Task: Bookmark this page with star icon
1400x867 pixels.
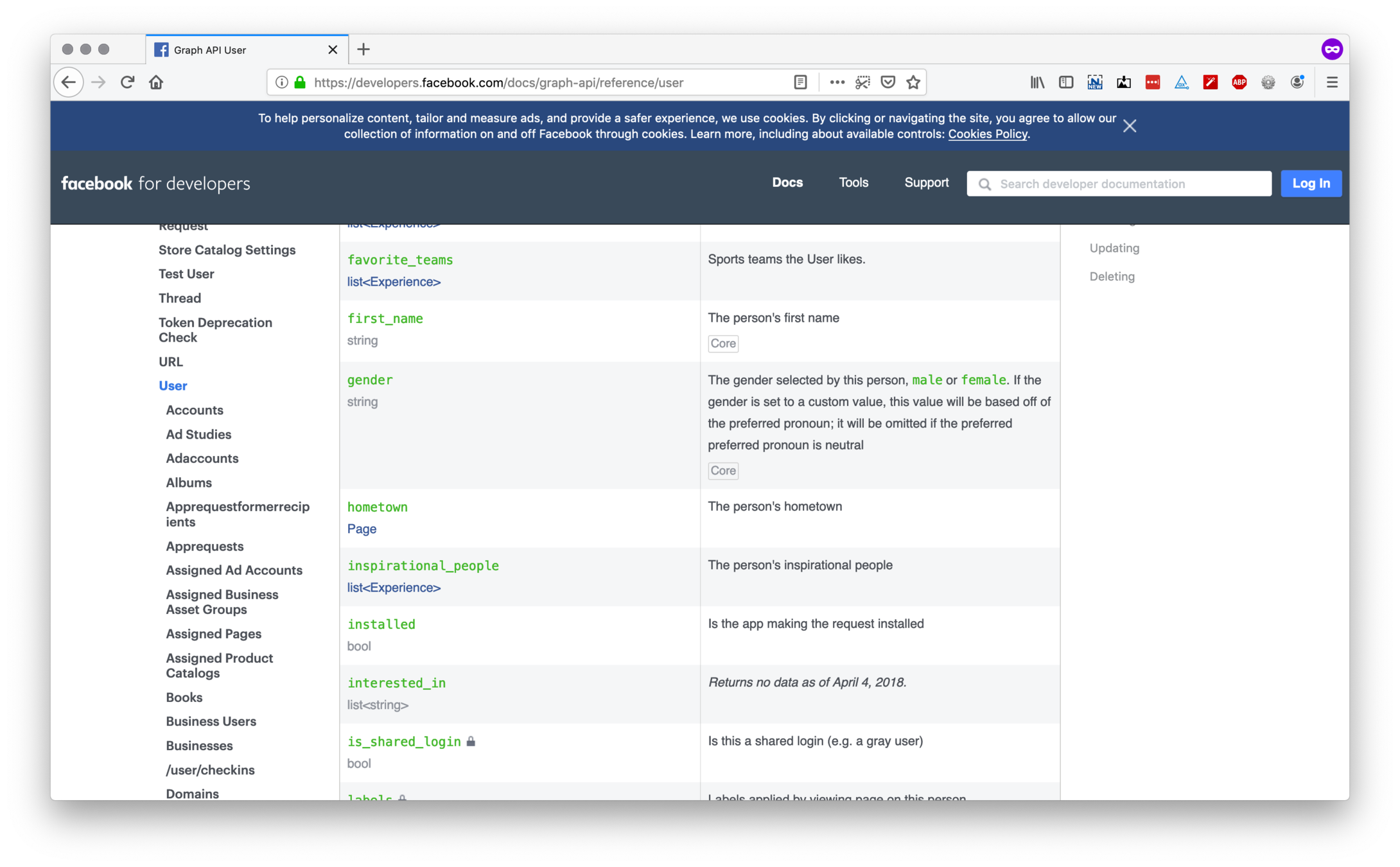Action: tap(913, 82)
